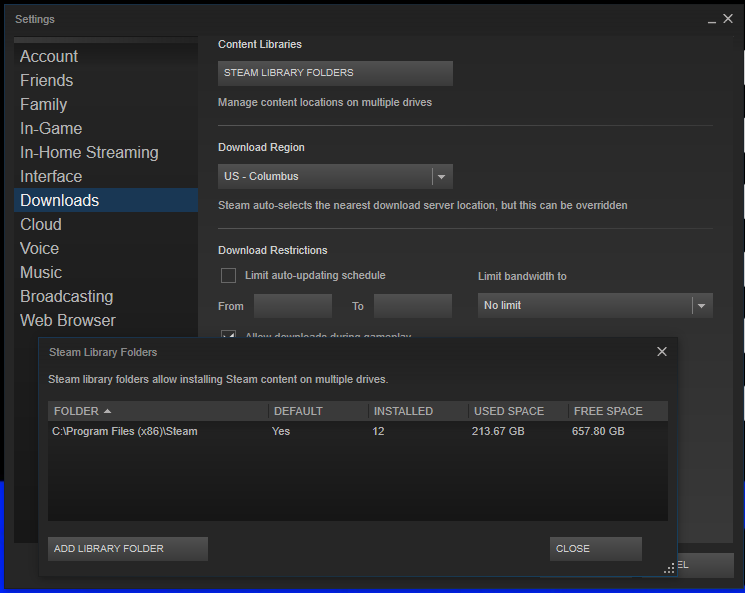Sort by FREE SPACE column header
The height and width of the screenshot is (593, 745).
pyautogui.click(x=618, y=411)
